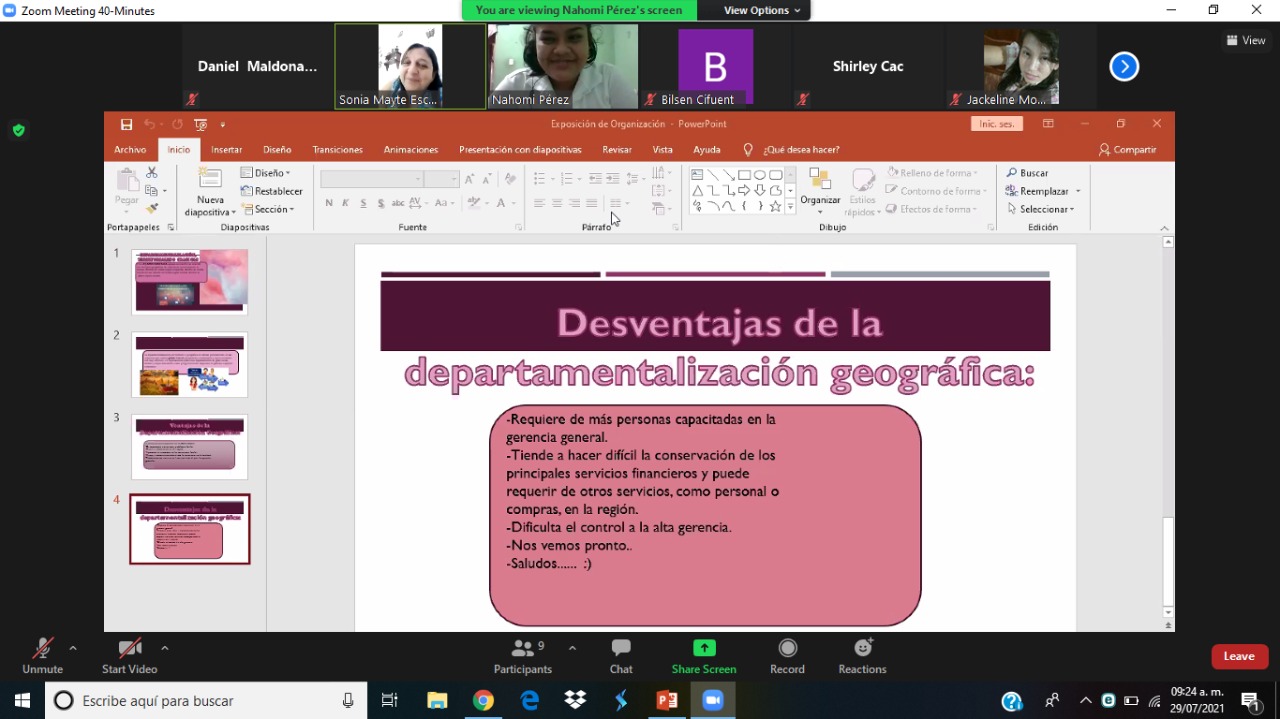Unmute the microphone
The height and width of the screenshot is (719, 1280).
click(42, 655)
